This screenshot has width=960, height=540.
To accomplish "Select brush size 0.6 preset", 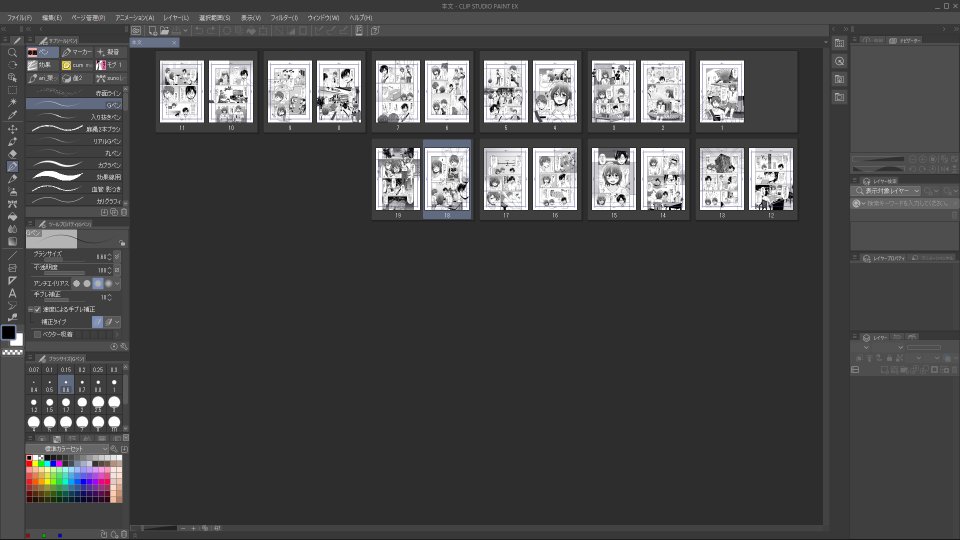I will point(66,385).
